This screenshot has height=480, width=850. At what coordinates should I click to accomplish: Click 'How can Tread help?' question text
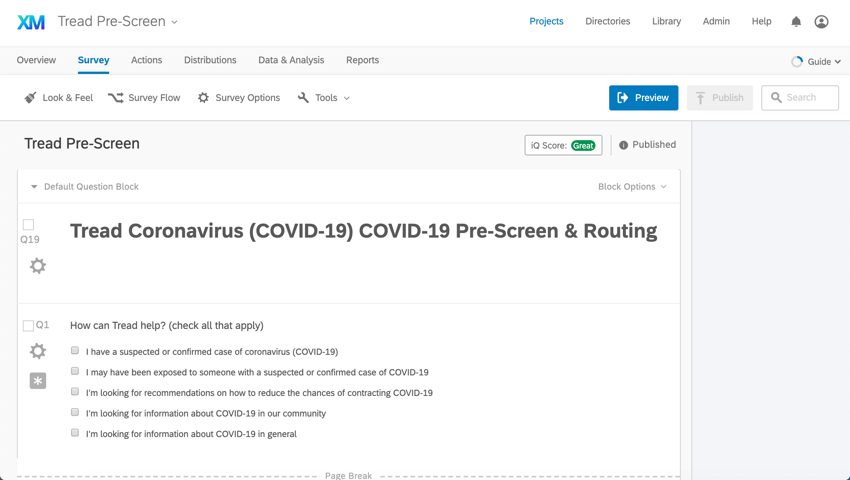[x=167, y=325]
